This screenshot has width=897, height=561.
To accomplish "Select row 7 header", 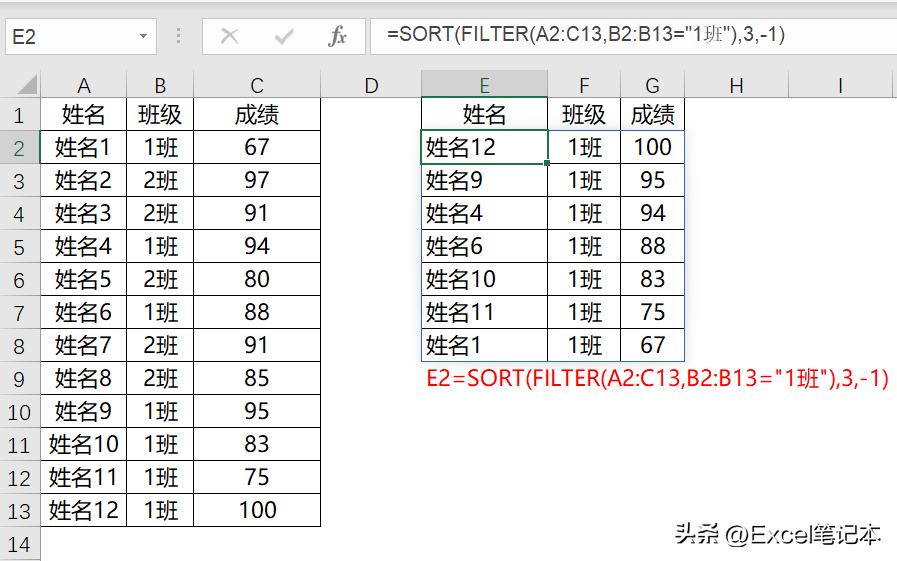I will coord(19,312).
